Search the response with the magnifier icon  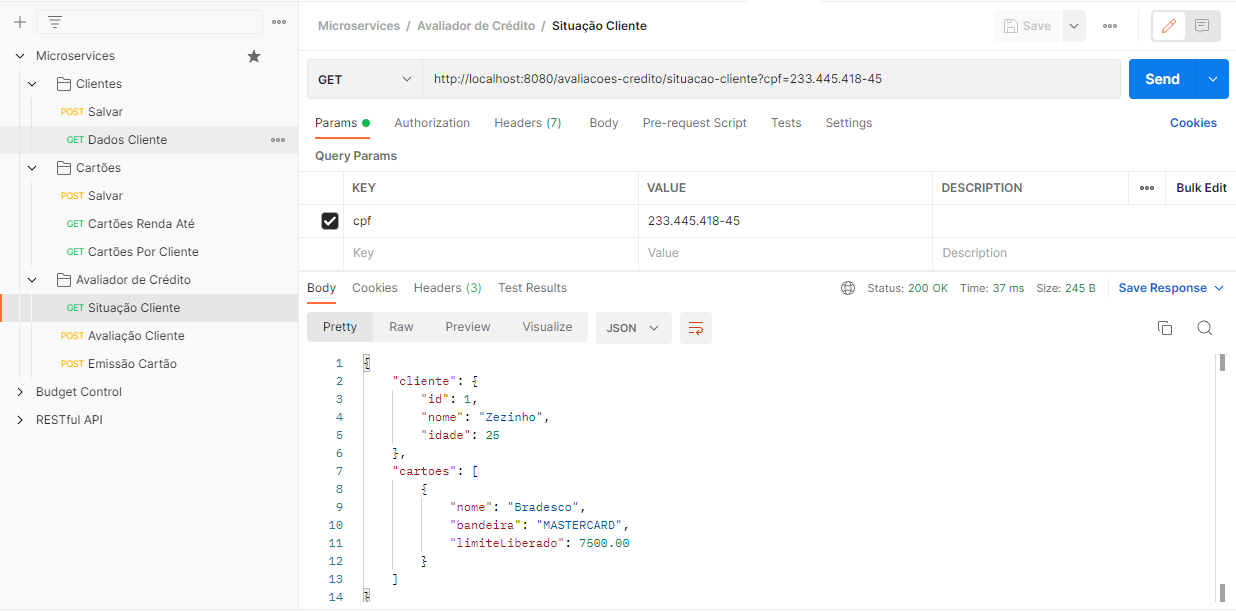pos(1204,327)
